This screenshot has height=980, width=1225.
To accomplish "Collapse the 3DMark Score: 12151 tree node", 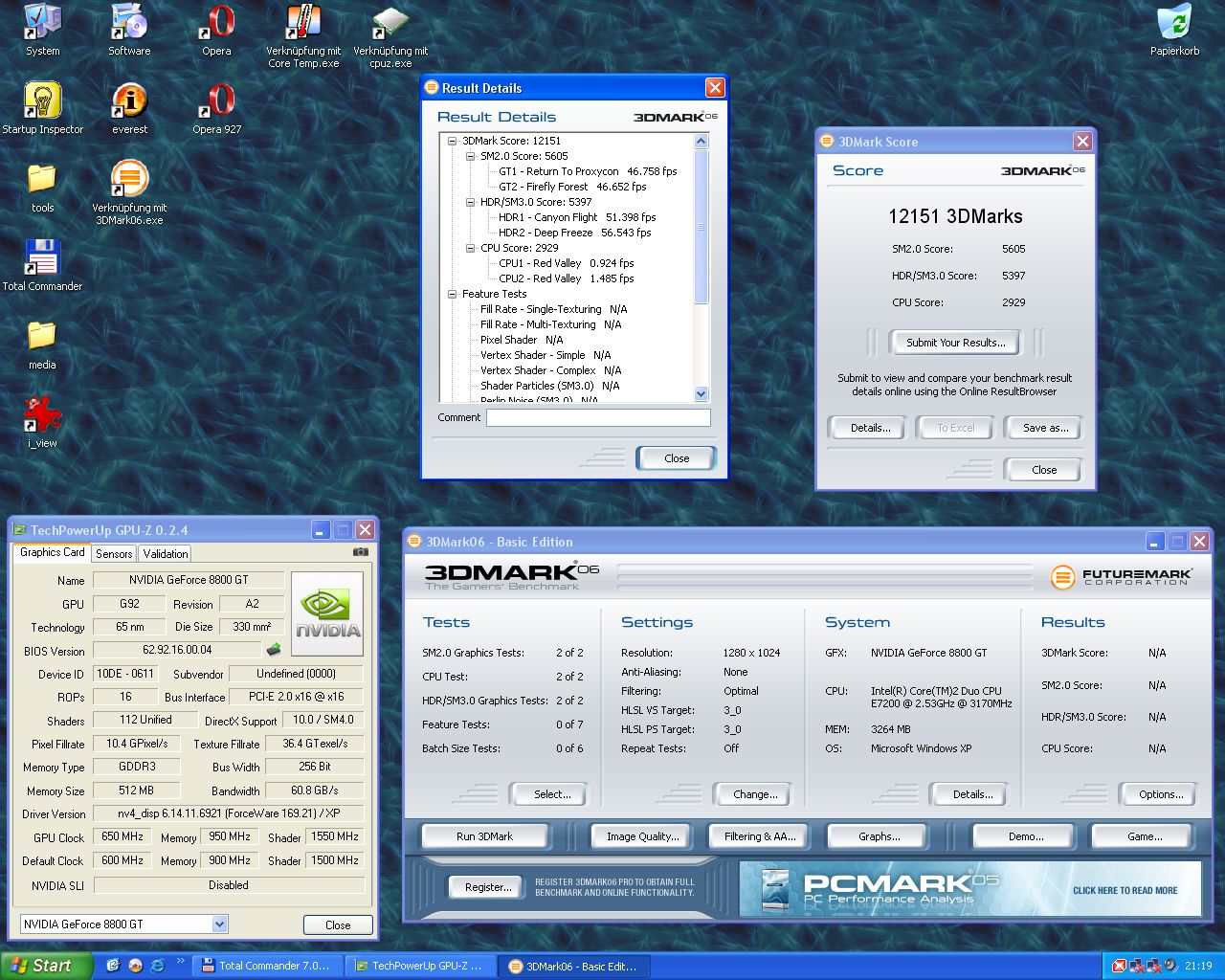I will 453,141.
